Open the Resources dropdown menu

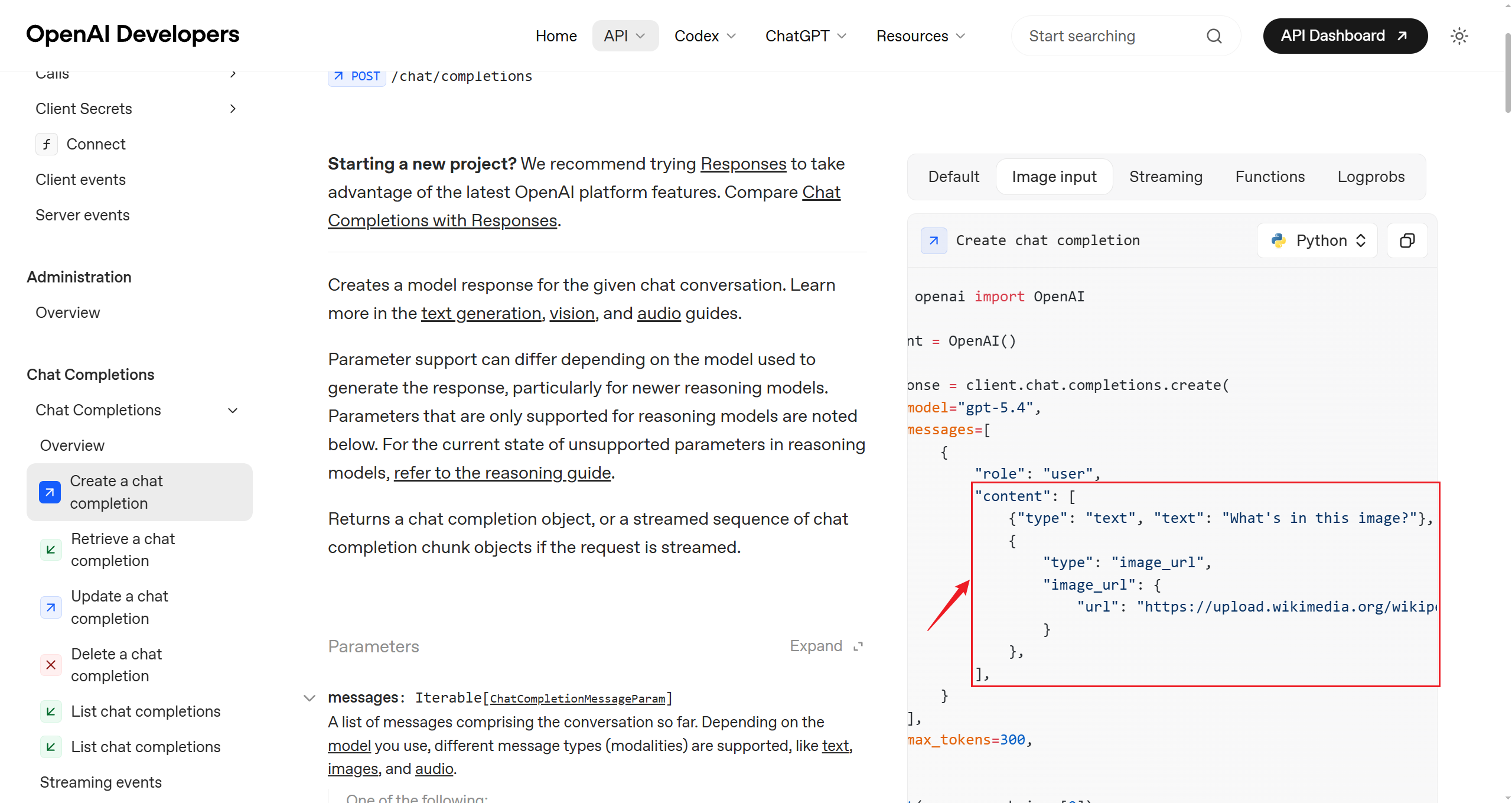pos(920,36)
